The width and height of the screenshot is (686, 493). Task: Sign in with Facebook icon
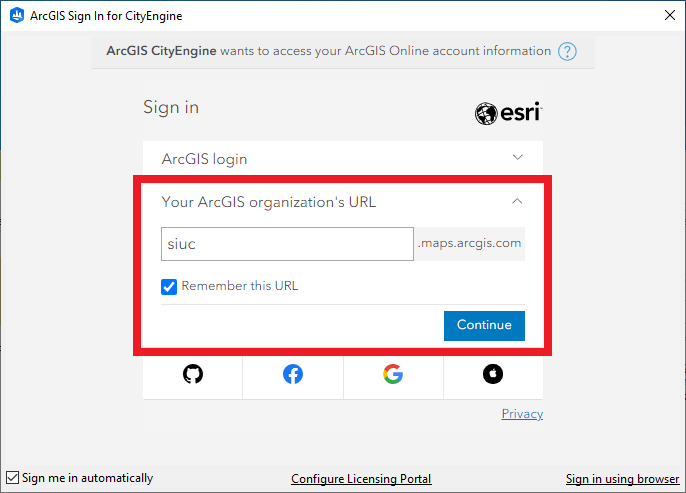click(x=293, y=374)
